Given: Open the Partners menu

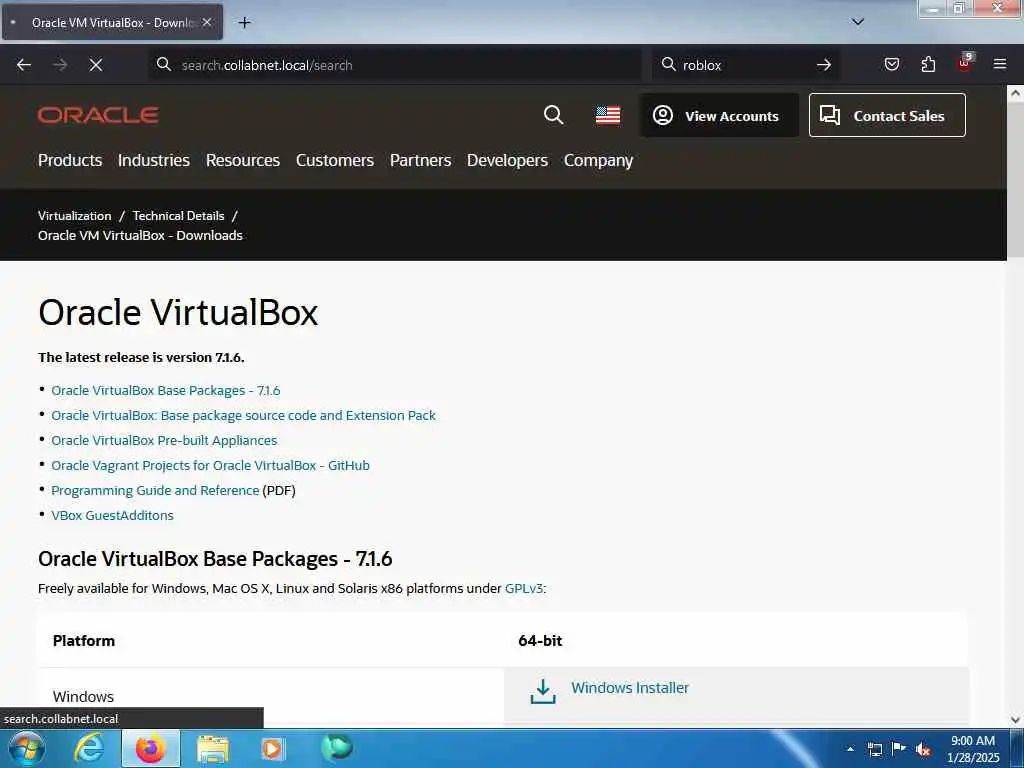Looking at the screenshot, I should click(x=420, y=160).
